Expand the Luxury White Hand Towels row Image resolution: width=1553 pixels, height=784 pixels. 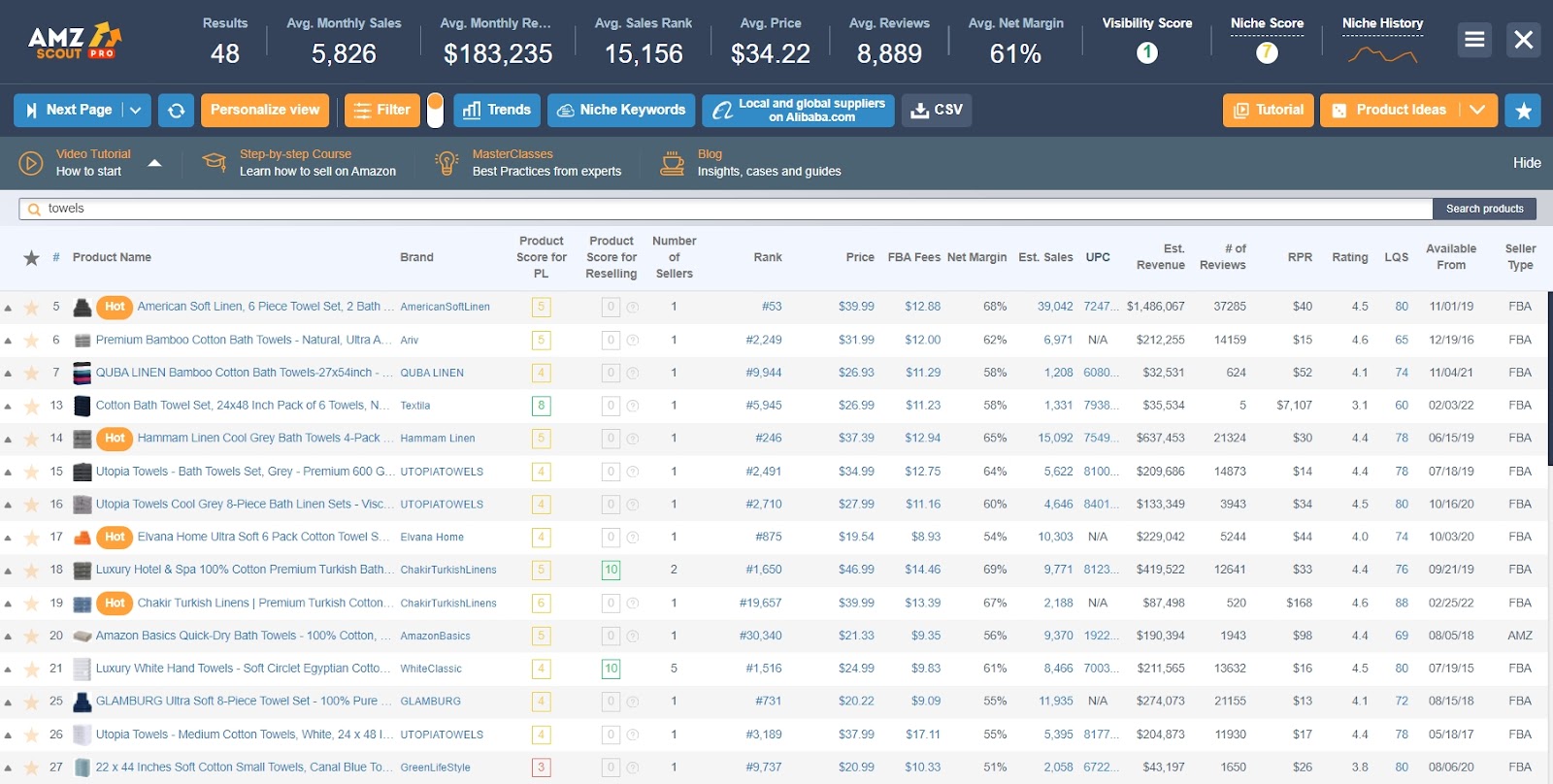pos(8,670)
